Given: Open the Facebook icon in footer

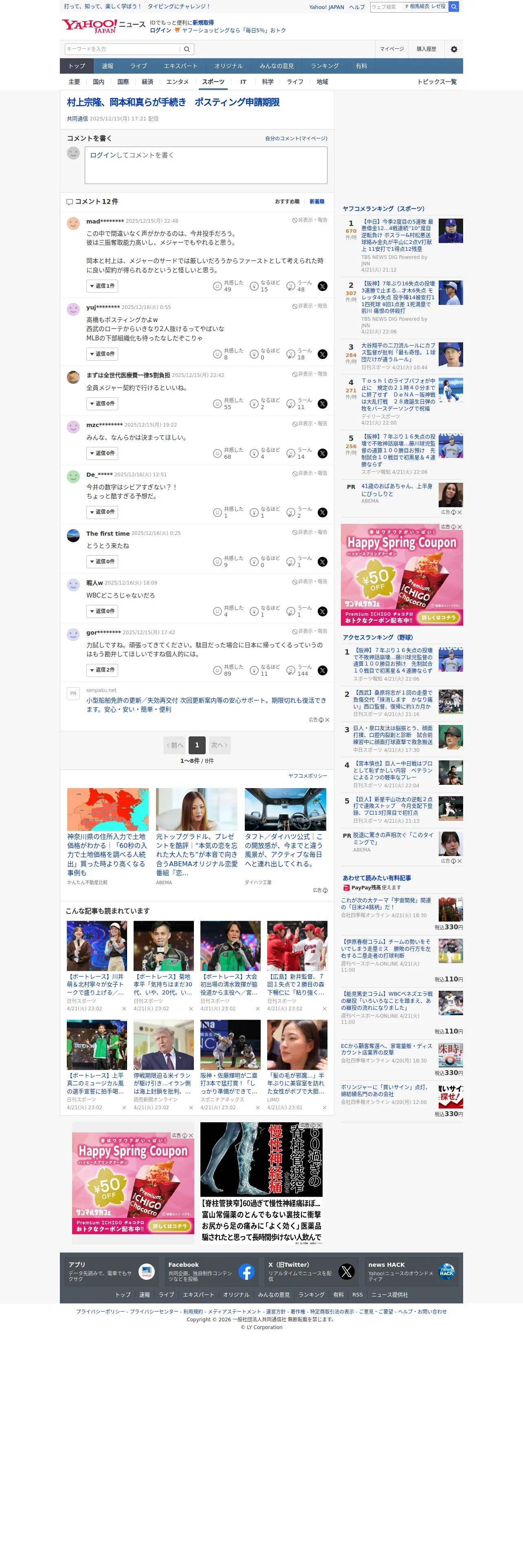Looking at the screenshot, I should [x=246, y=1272].
